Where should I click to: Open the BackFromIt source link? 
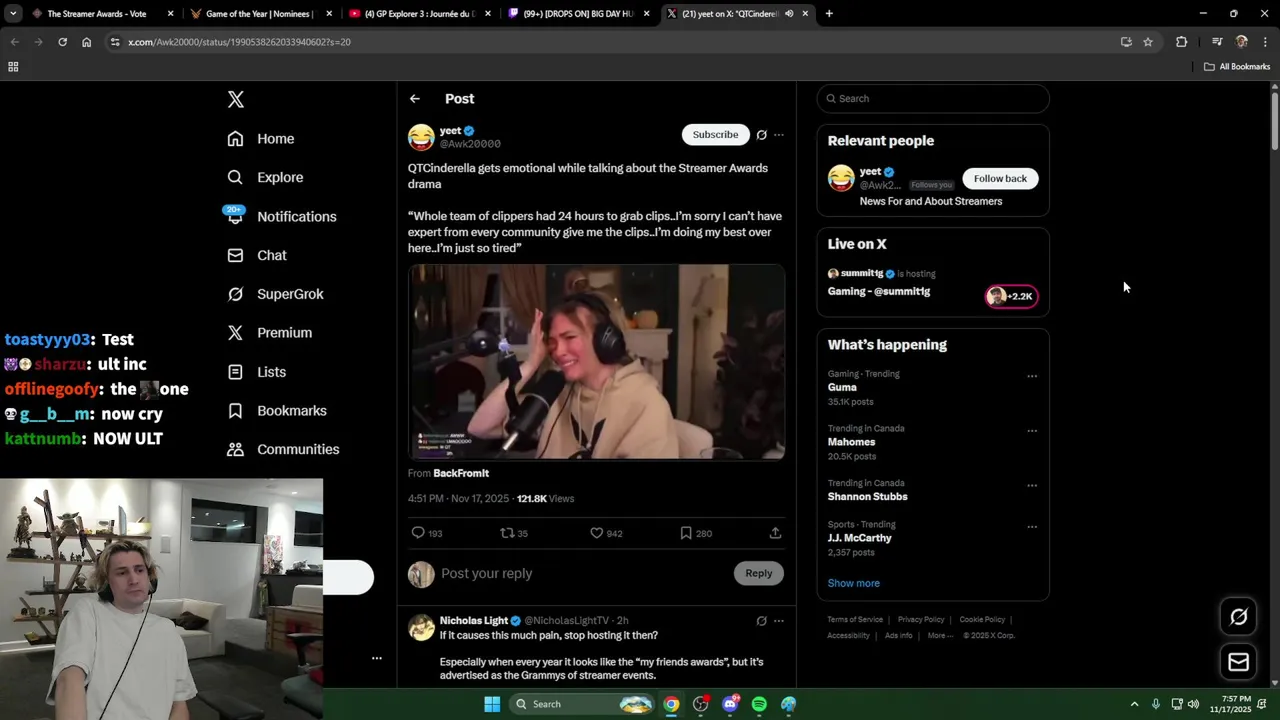(461, 473)
